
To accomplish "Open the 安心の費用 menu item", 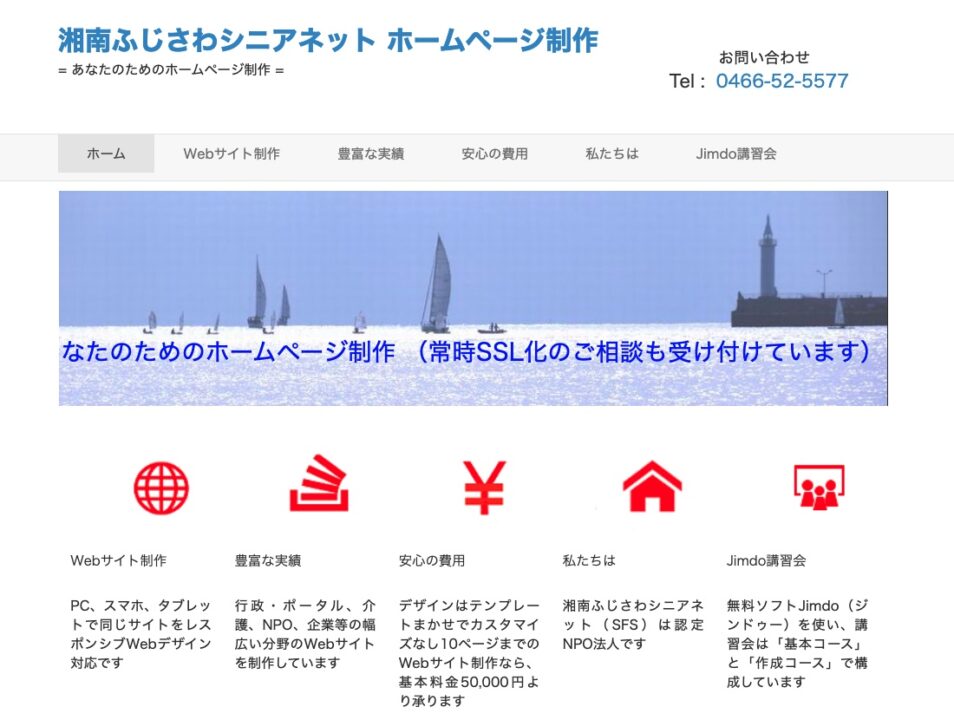I will tap(495, 153).
